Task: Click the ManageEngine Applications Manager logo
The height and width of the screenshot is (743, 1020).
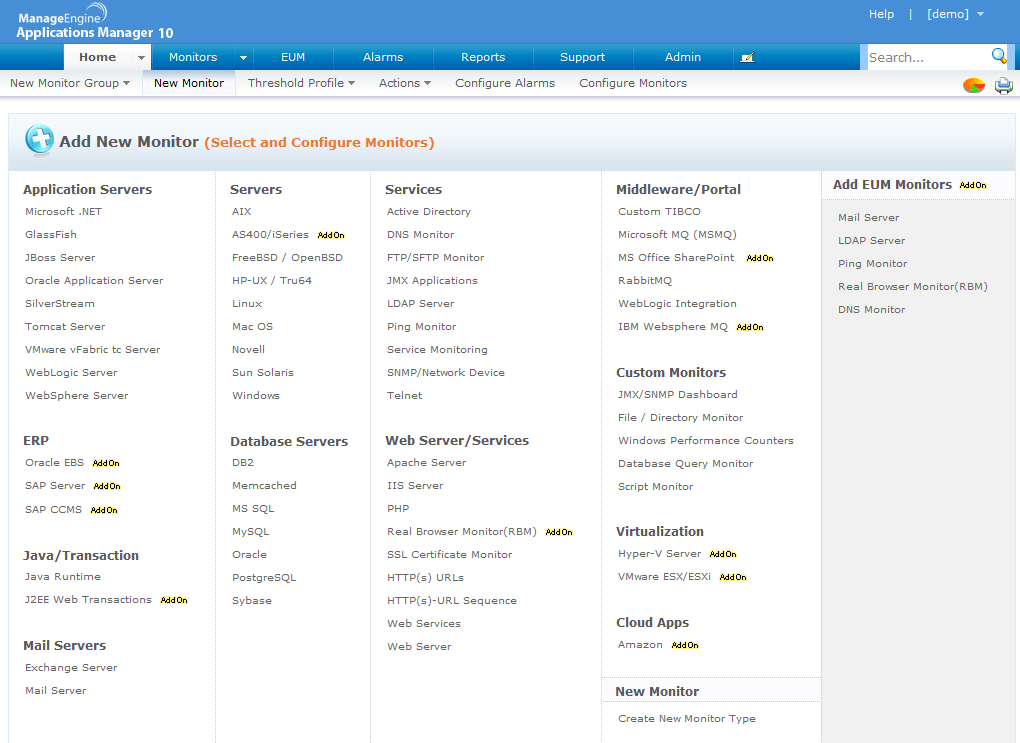Action: pyautogui.click(x=94, y=23)
